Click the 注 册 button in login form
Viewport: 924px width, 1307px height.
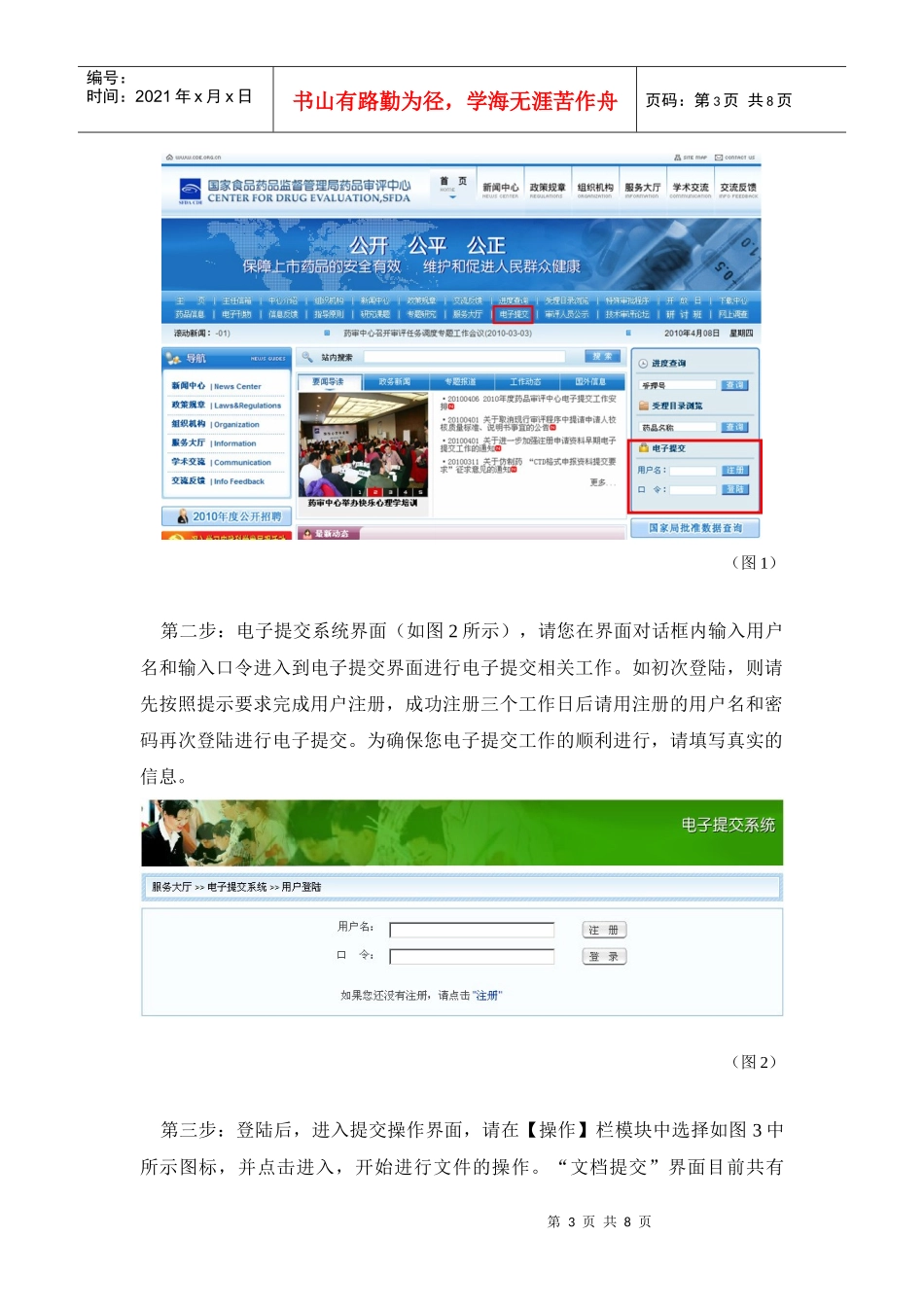pos(604,930)
